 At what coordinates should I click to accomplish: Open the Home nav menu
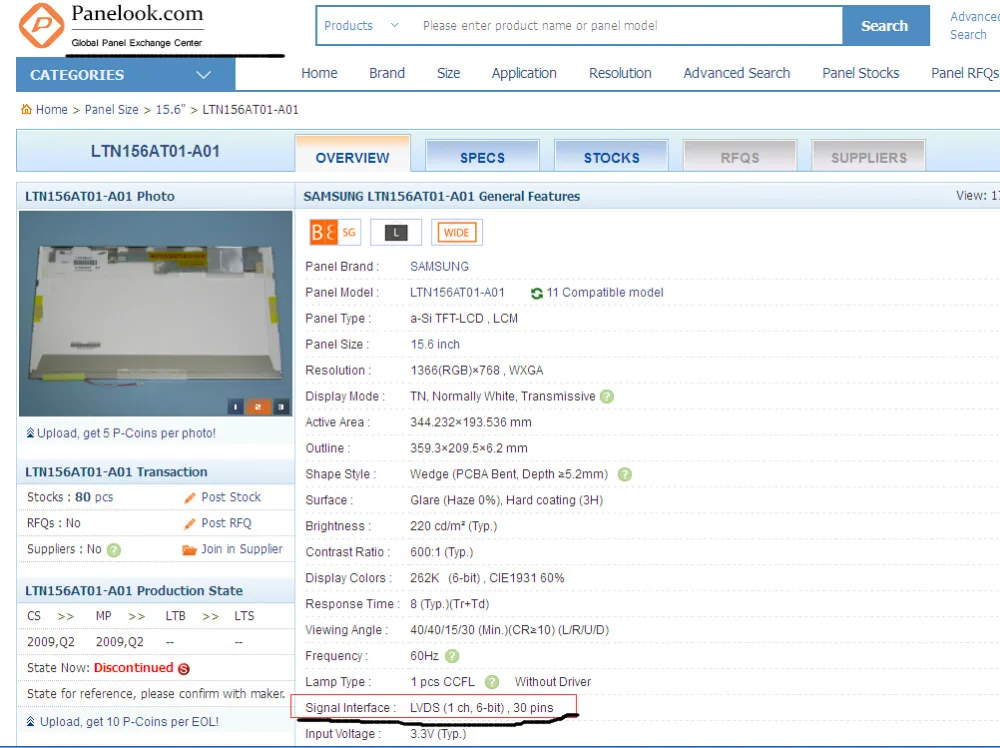coord(319,73)
